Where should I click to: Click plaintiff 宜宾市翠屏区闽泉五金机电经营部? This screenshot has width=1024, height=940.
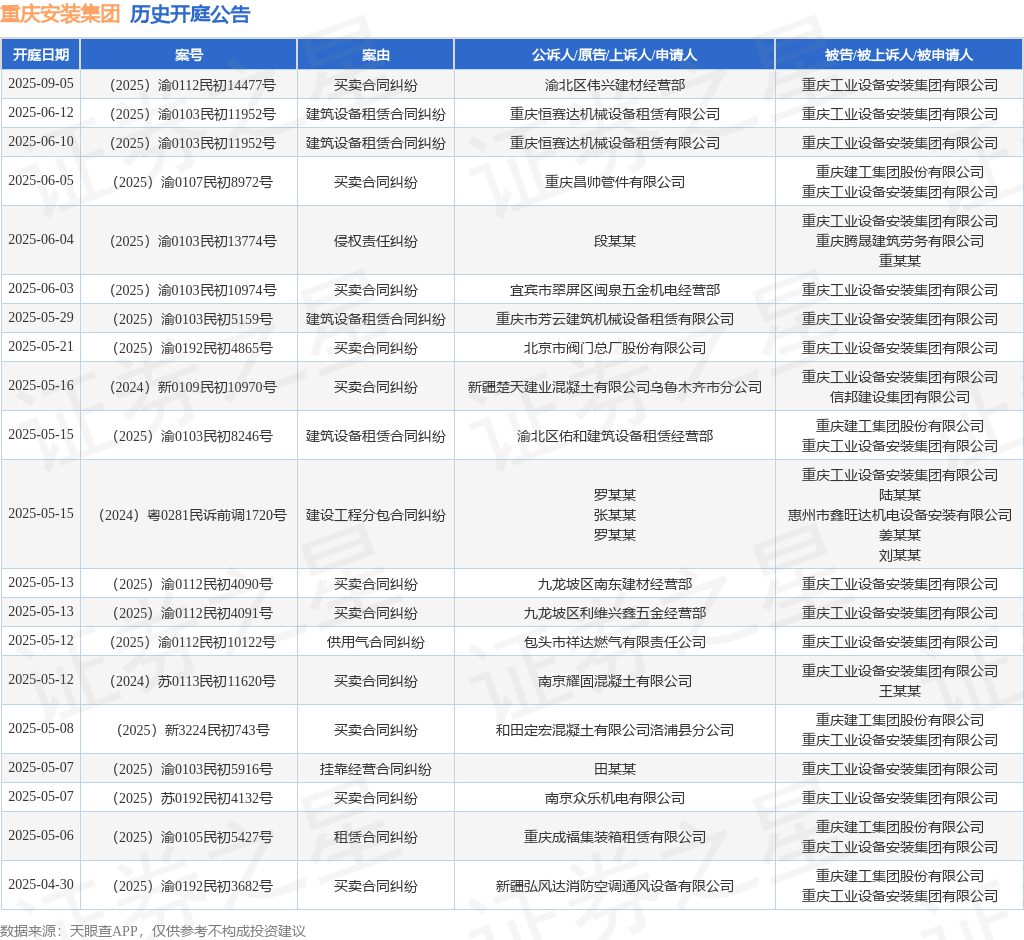point(615,291)
